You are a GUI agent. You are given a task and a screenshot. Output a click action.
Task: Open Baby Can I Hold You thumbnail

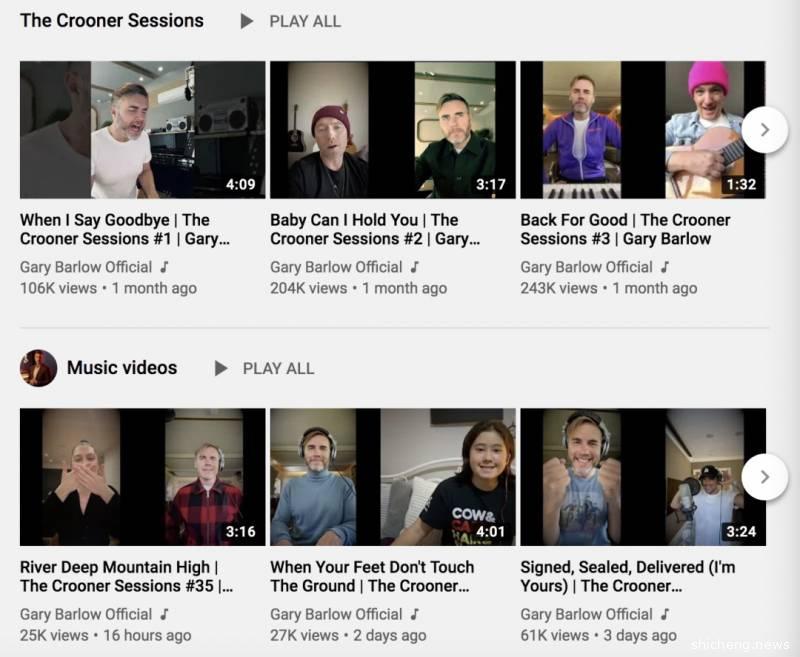pos(392,130)
